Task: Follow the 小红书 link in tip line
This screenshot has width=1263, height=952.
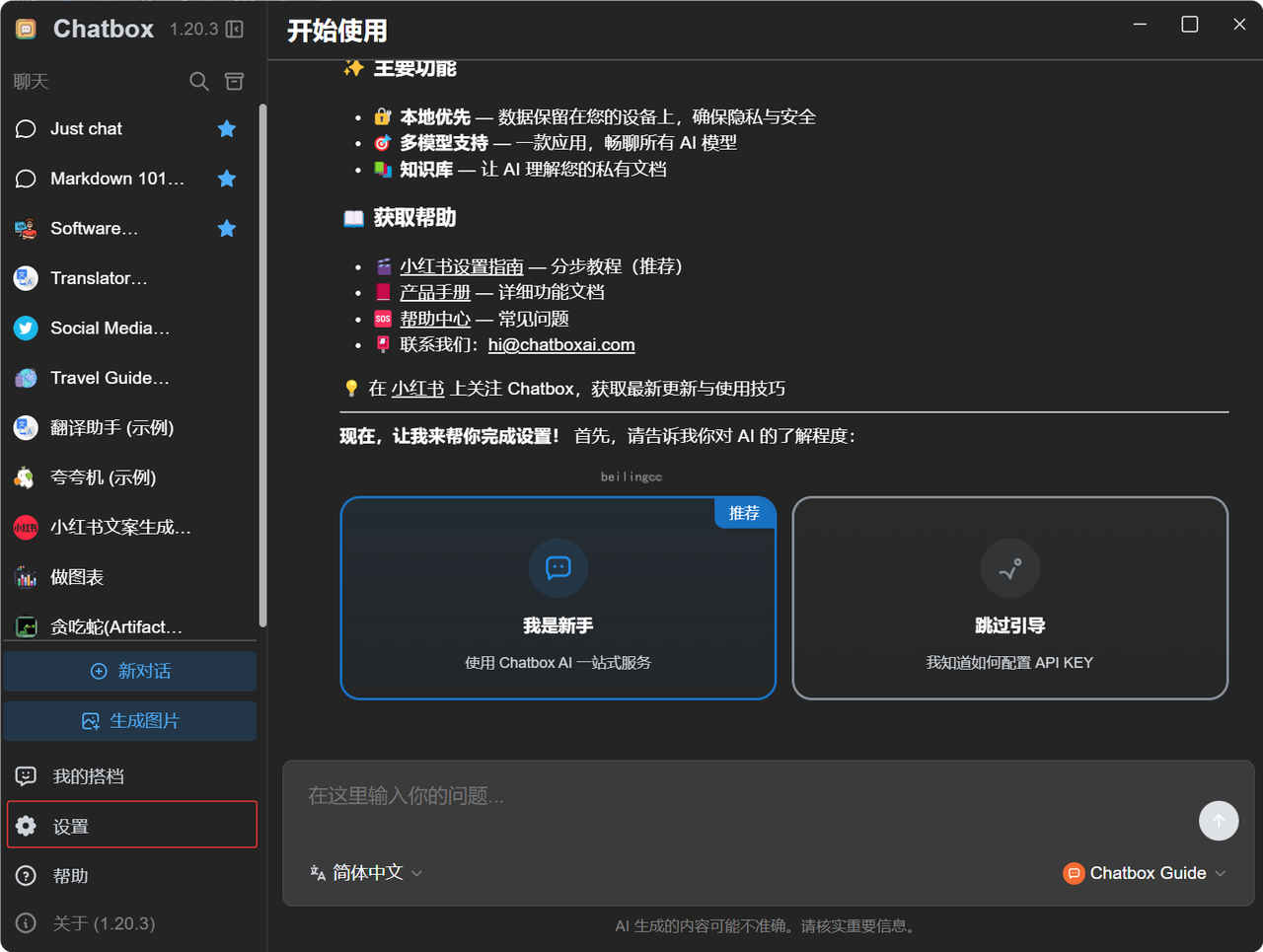Action: click(x=417, y=389)
